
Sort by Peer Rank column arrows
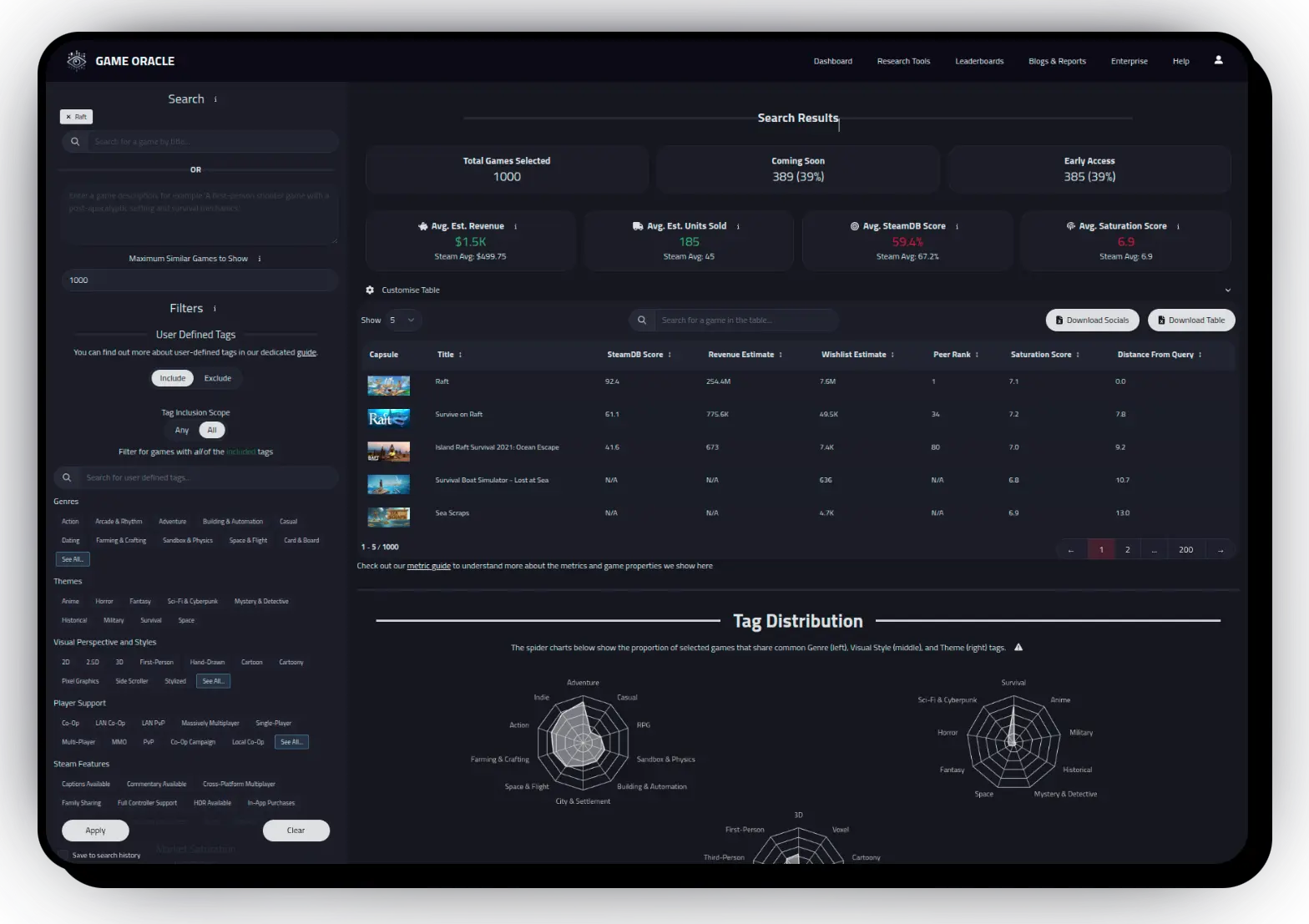pos(977,355)
